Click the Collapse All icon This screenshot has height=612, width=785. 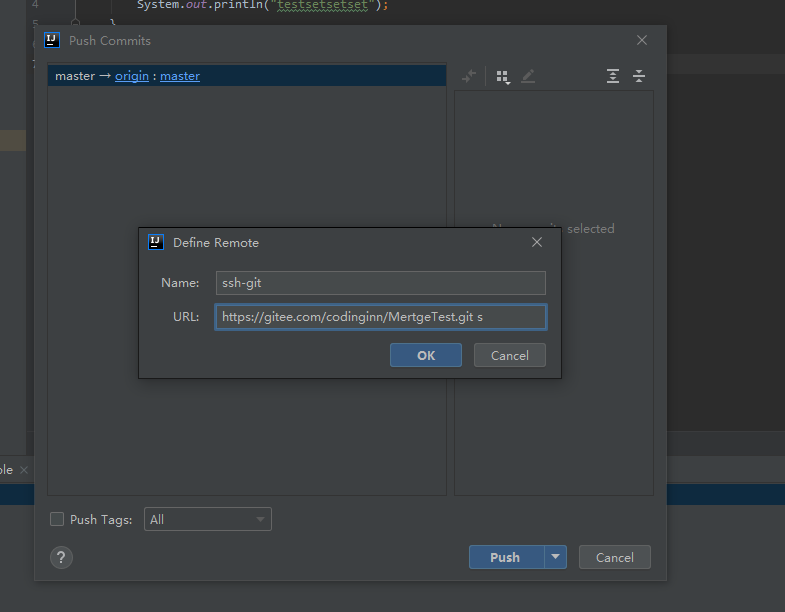[x=639, y=76]
